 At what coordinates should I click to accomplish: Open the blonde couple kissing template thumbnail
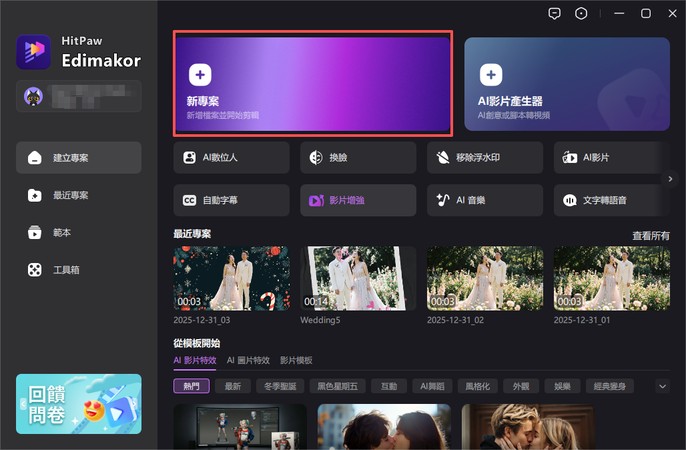(528, 427)
